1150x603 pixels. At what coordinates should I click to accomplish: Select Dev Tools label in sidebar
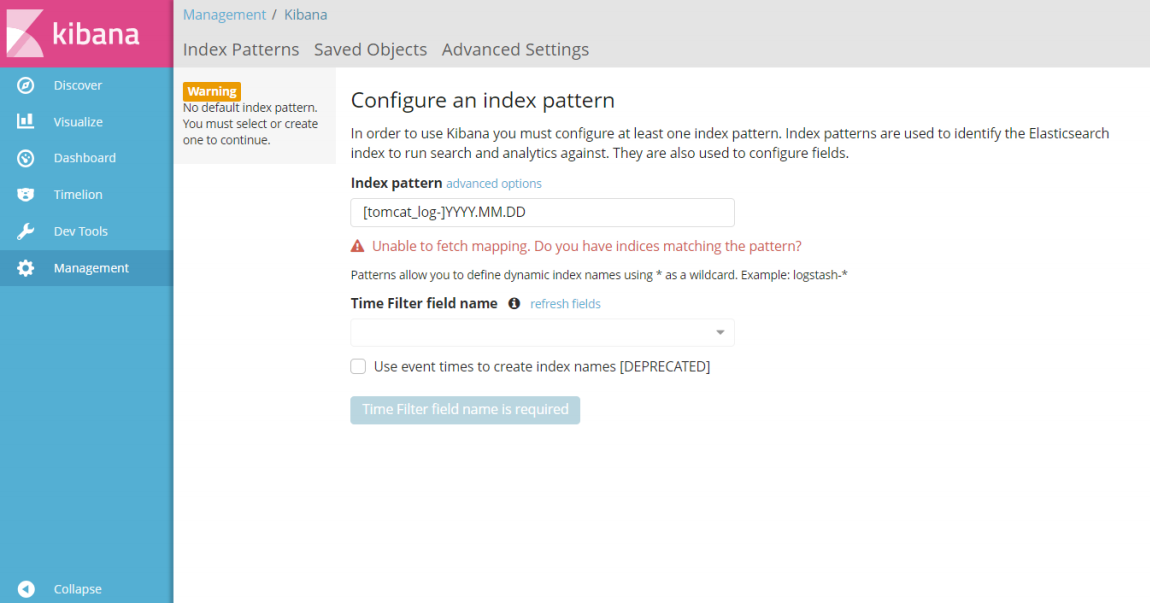[81, 231]
